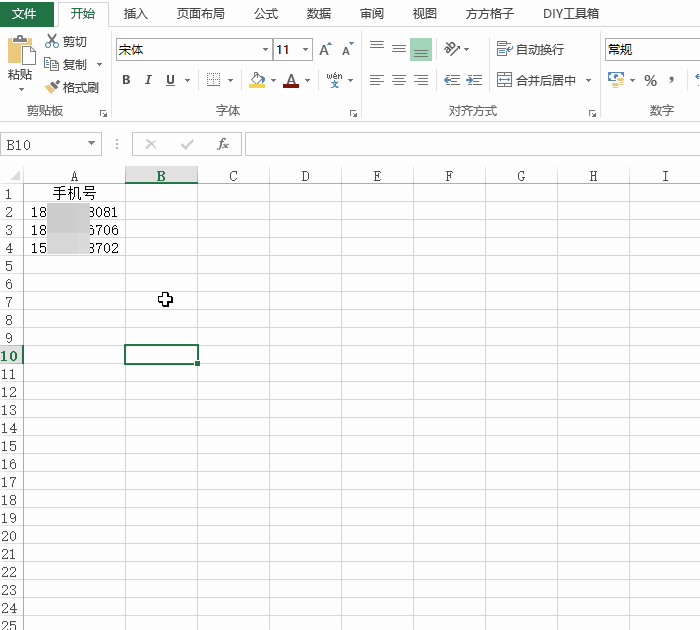Image resolution: width=700 pixels, height=630 pixels.
Task: Click the Paste clipboard icon
Action: click(21, 50)
